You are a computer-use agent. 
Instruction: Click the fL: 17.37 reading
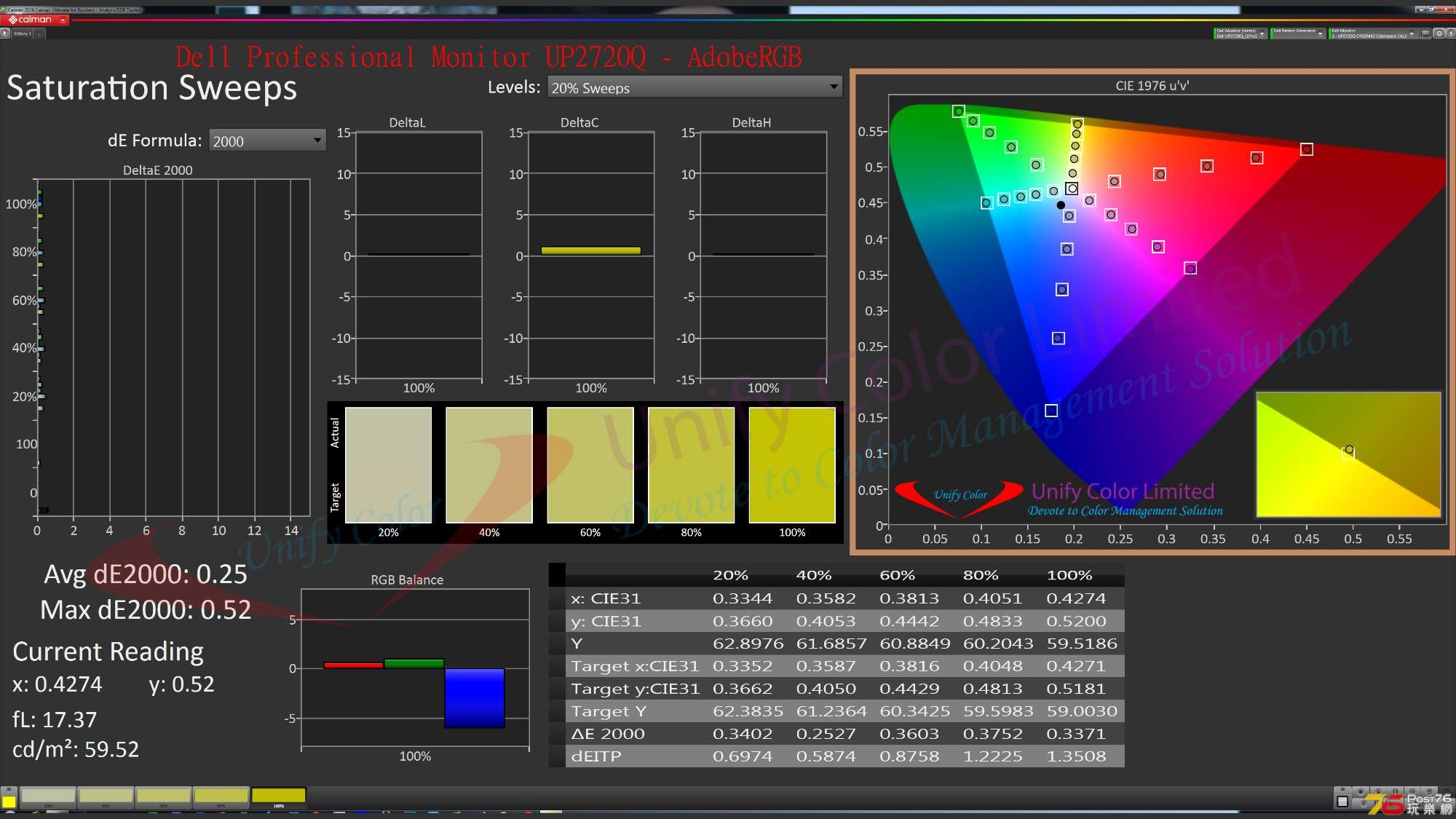point(55,719)
